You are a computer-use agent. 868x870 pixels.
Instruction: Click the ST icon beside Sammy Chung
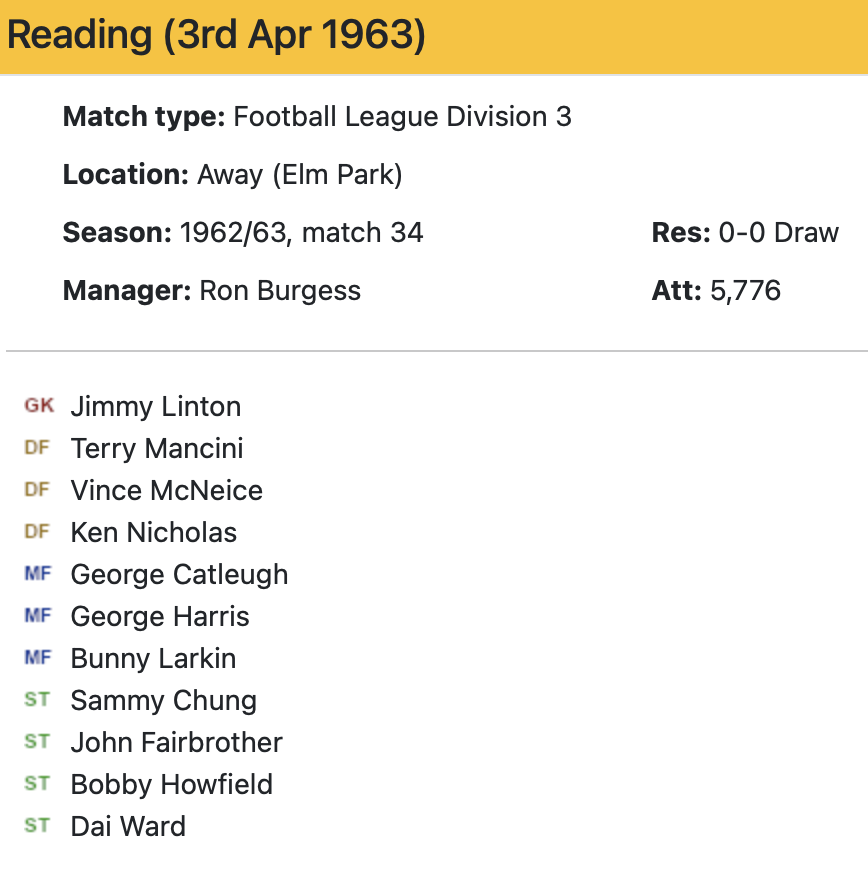coord(37,700)
